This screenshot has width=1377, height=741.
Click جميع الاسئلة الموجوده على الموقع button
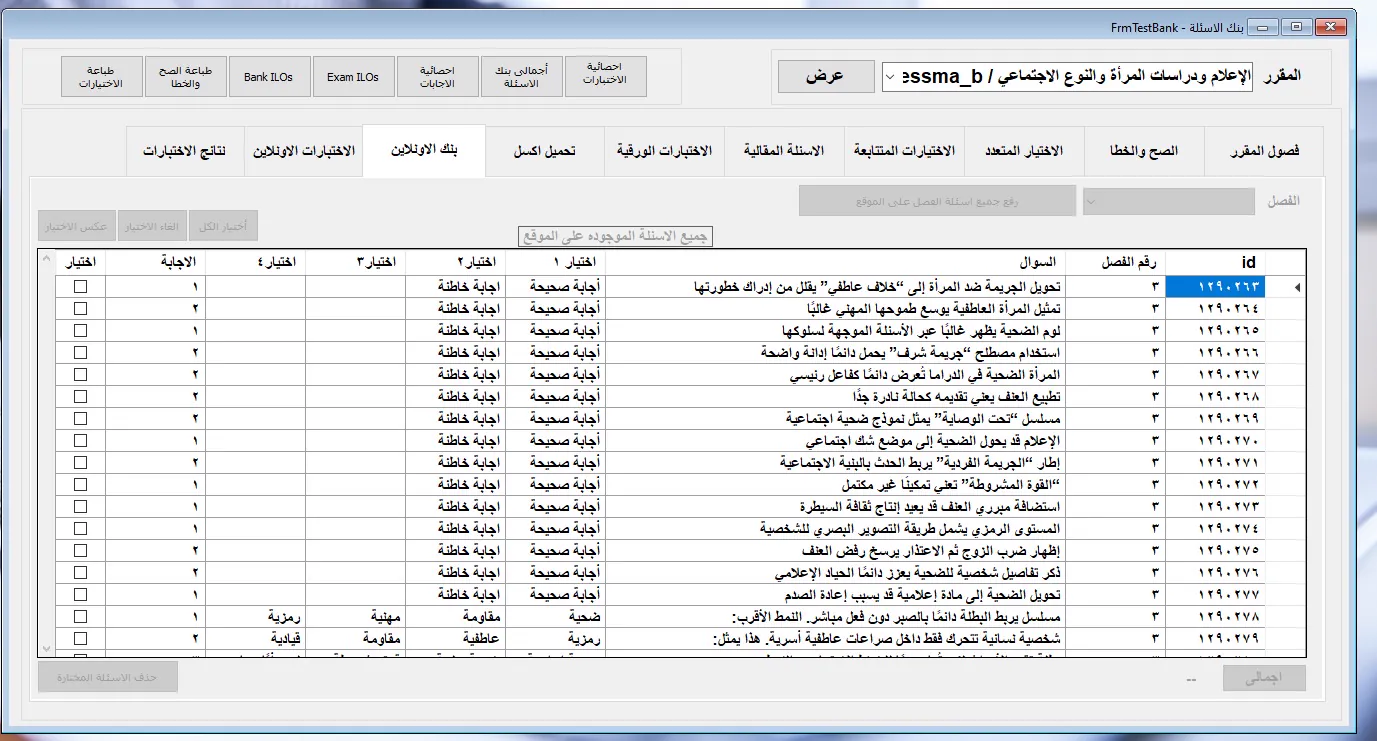(616, 237)
